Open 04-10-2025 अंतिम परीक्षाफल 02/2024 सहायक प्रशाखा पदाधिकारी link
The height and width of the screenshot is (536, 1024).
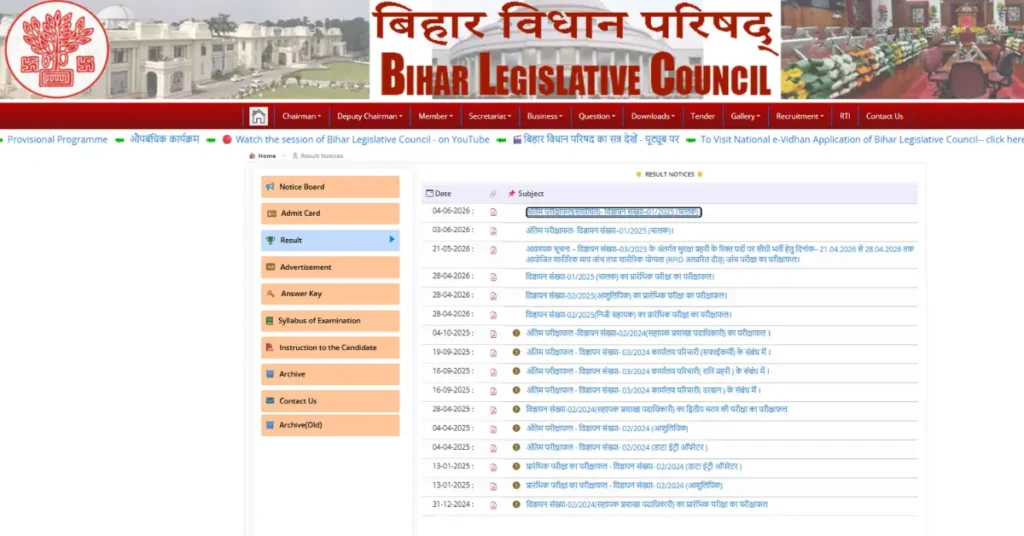pos(648,333)
